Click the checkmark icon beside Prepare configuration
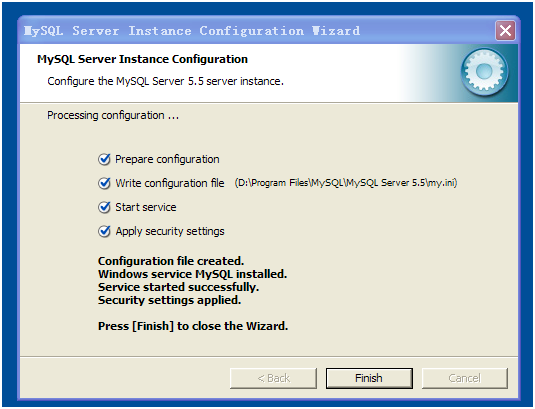The width and height of the screenshot is (535, 409). [x=104, y=159]
